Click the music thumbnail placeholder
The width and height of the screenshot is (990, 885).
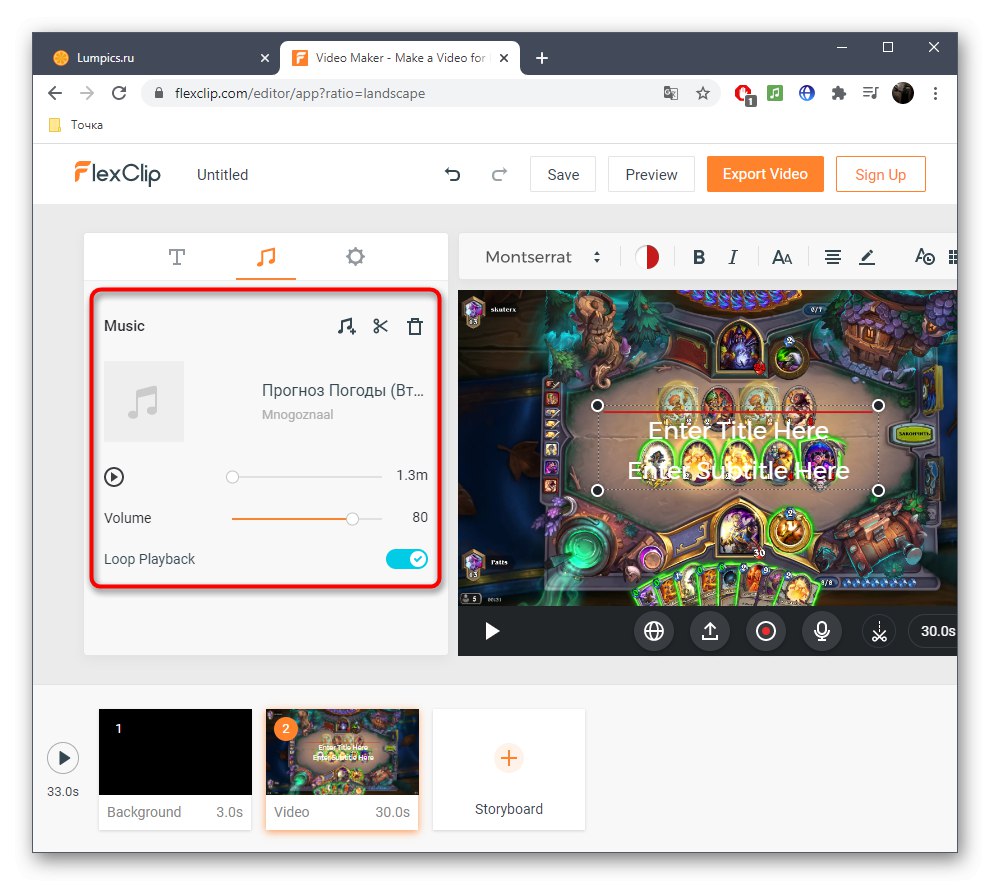(x=144, y=401)
